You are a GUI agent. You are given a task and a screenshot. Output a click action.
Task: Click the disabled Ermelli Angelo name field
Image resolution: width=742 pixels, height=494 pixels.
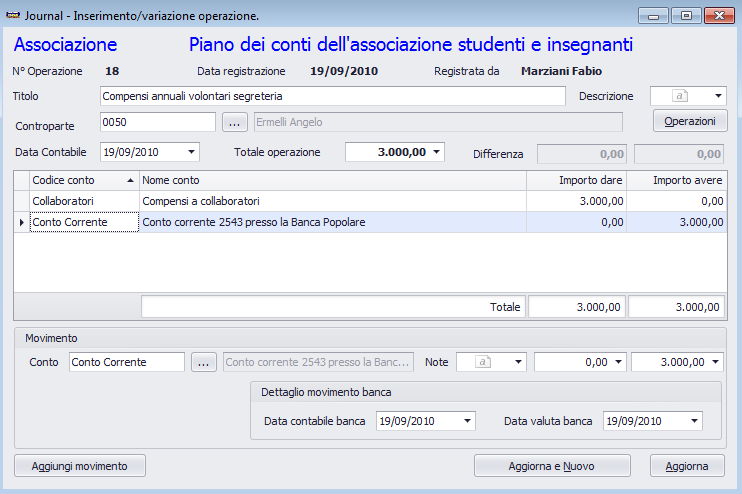click(x=438, y=122)
